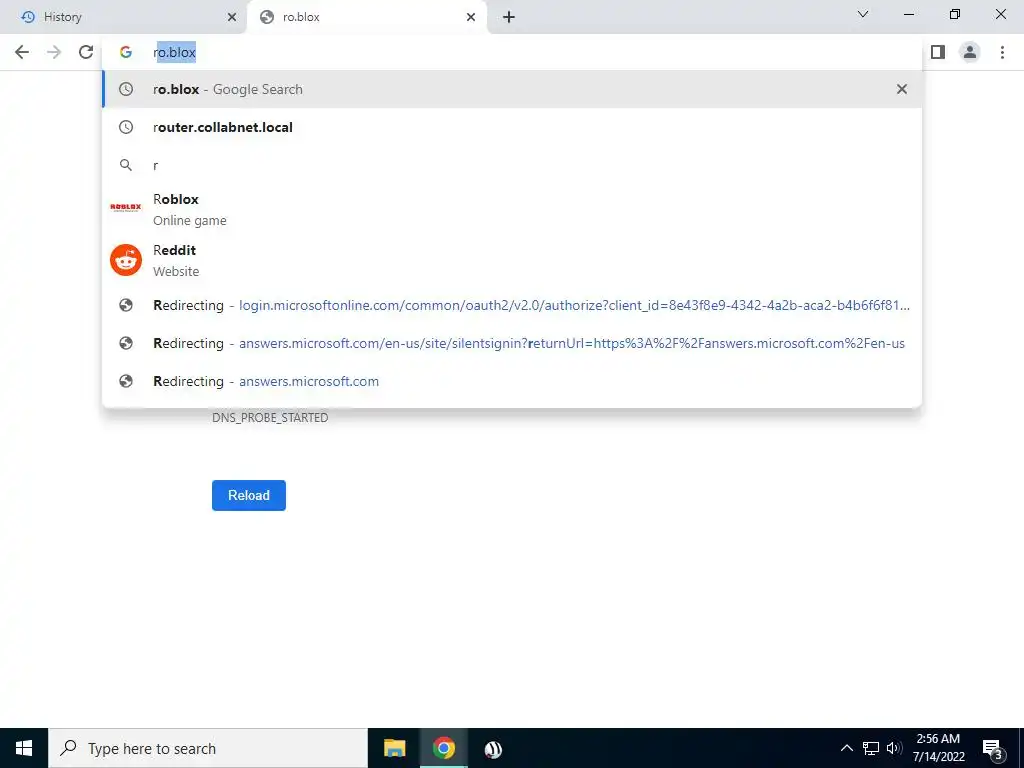This screenshot has width=1024, height=768.
Task: Open network status tray icon
Action: (x=871, y=748)
